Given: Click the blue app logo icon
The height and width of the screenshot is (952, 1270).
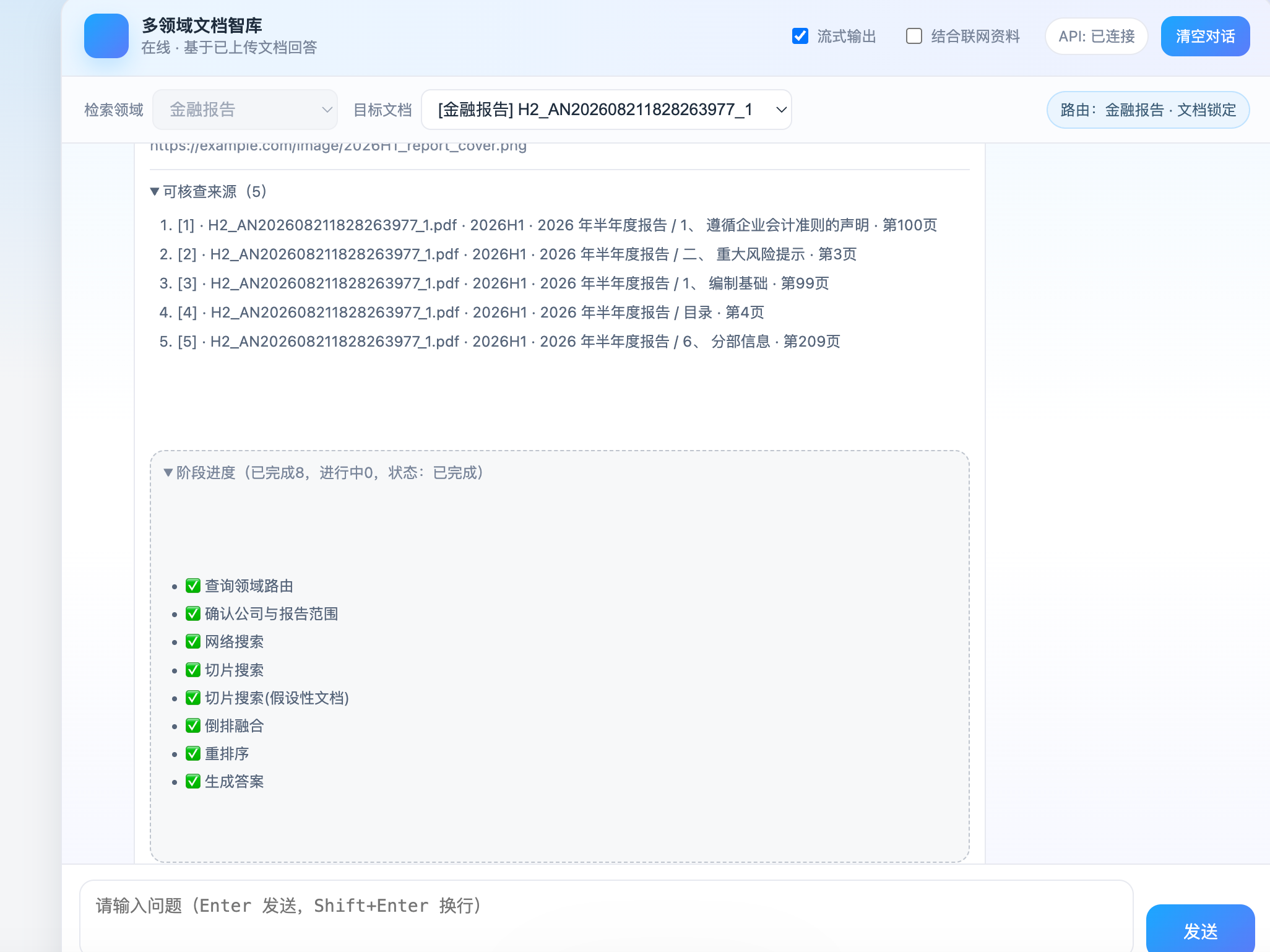Looking at the screenshot, I should click(106, 36).
